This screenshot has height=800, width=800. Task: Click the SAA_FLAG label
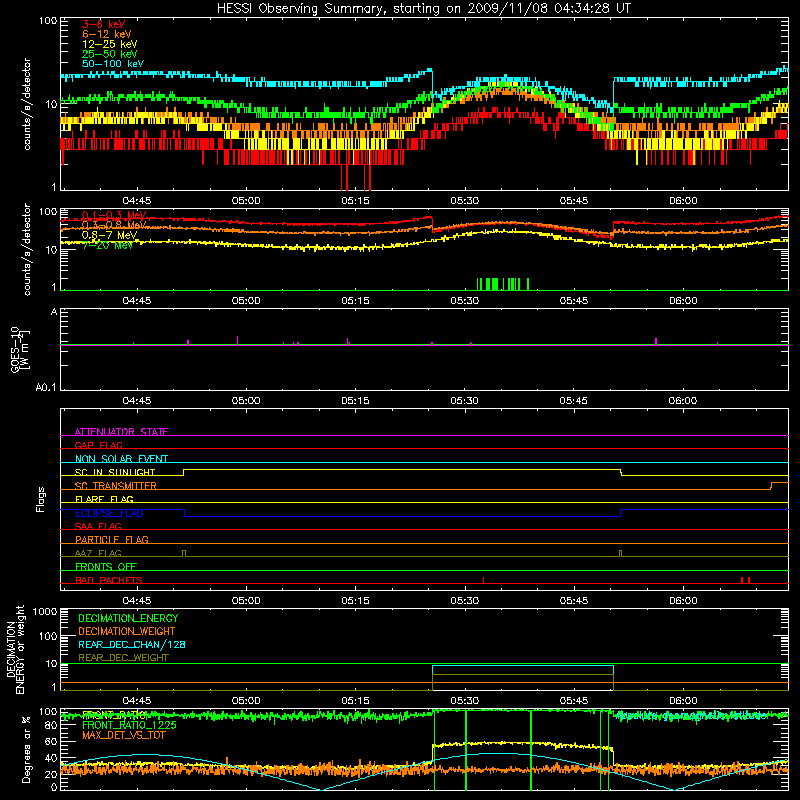(x=98, y=526)
